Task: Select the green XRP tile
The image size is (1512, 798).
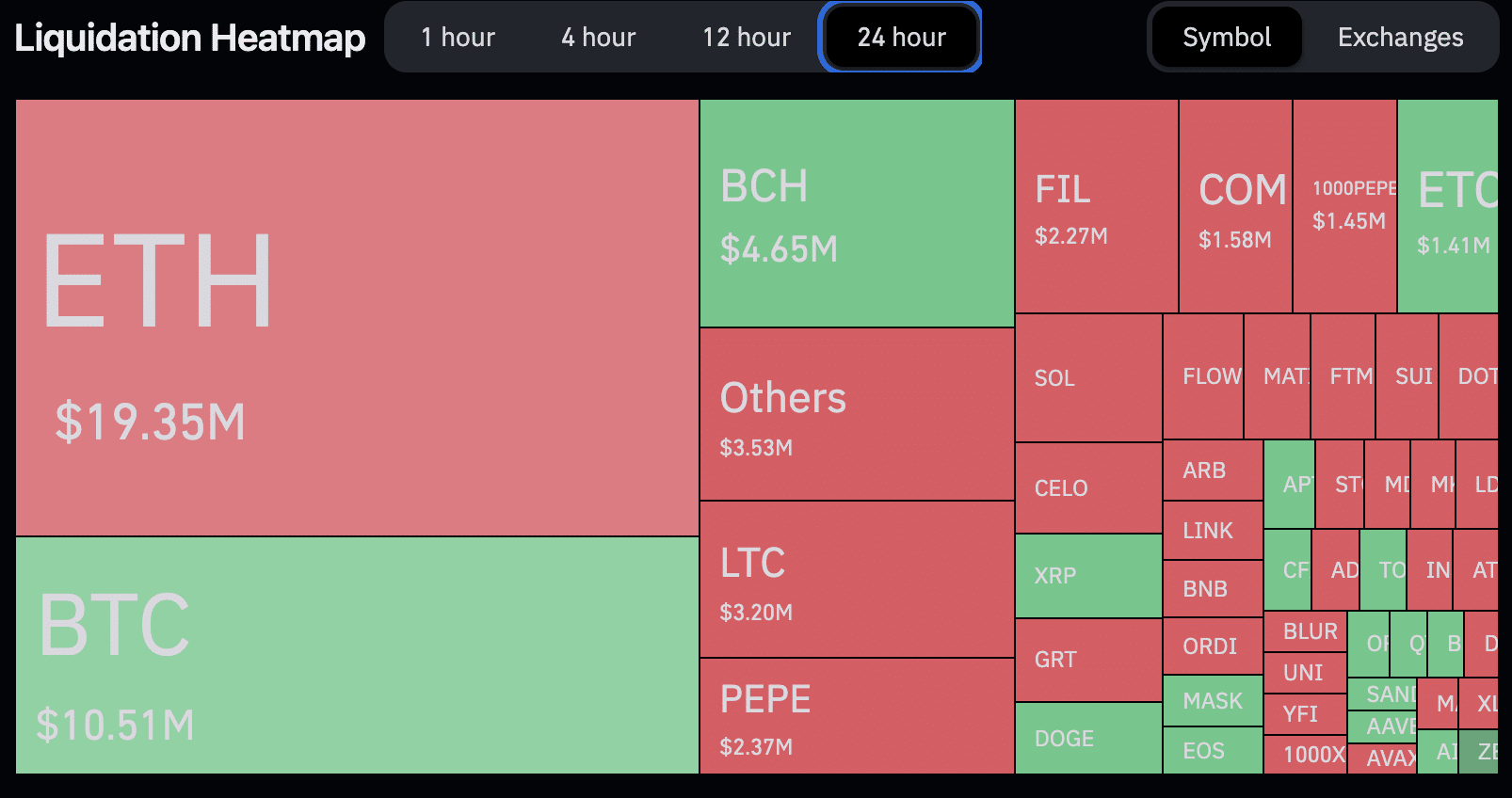Action: 1088,576
